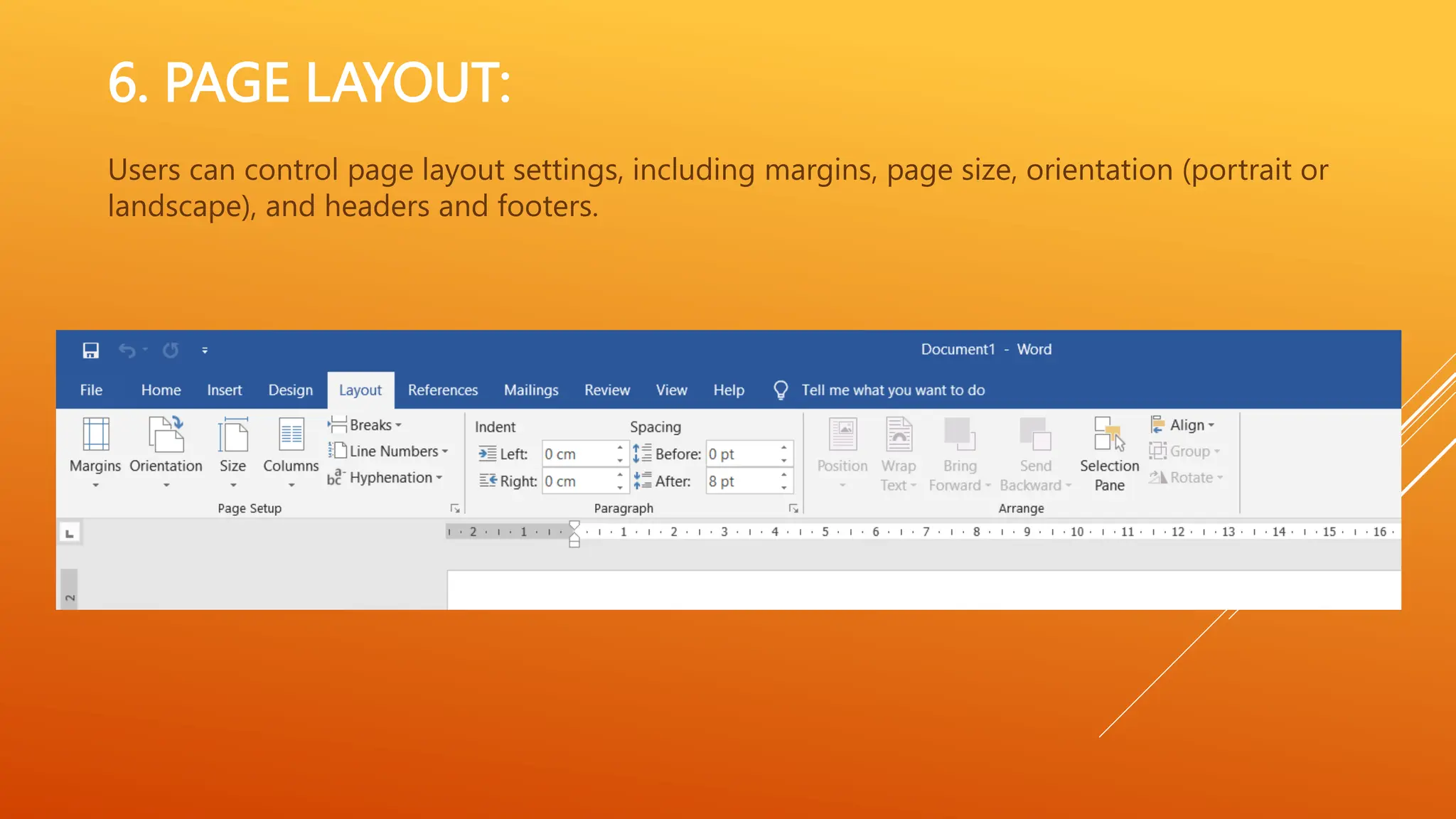Screen dimensions: 1456x819
Task: Open the Hyphenation dropdown
Action: pos(390,478)
